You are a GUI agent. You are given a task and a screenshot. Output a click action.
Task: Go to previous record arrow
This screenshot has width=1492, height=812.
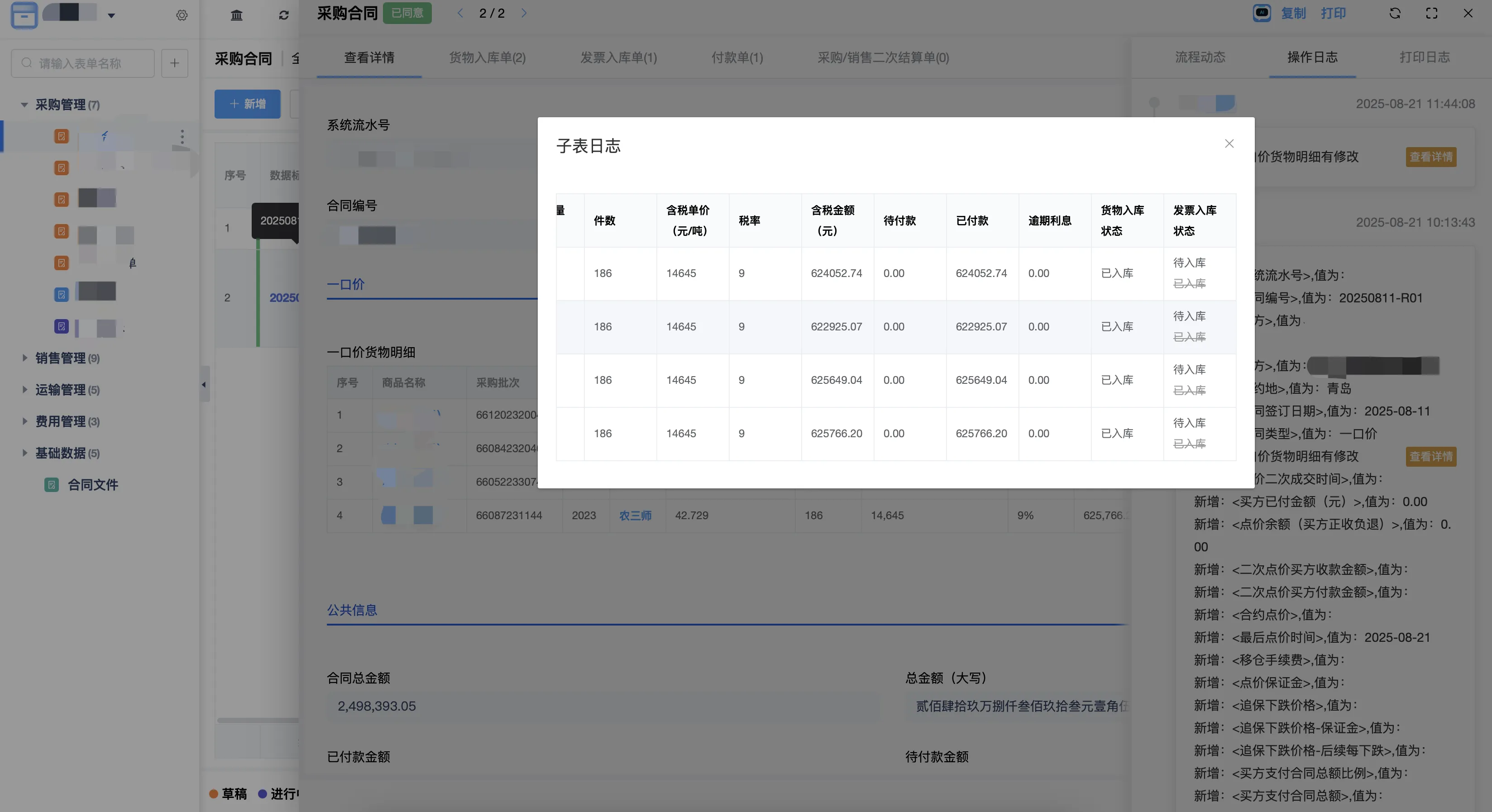[460, 13]
